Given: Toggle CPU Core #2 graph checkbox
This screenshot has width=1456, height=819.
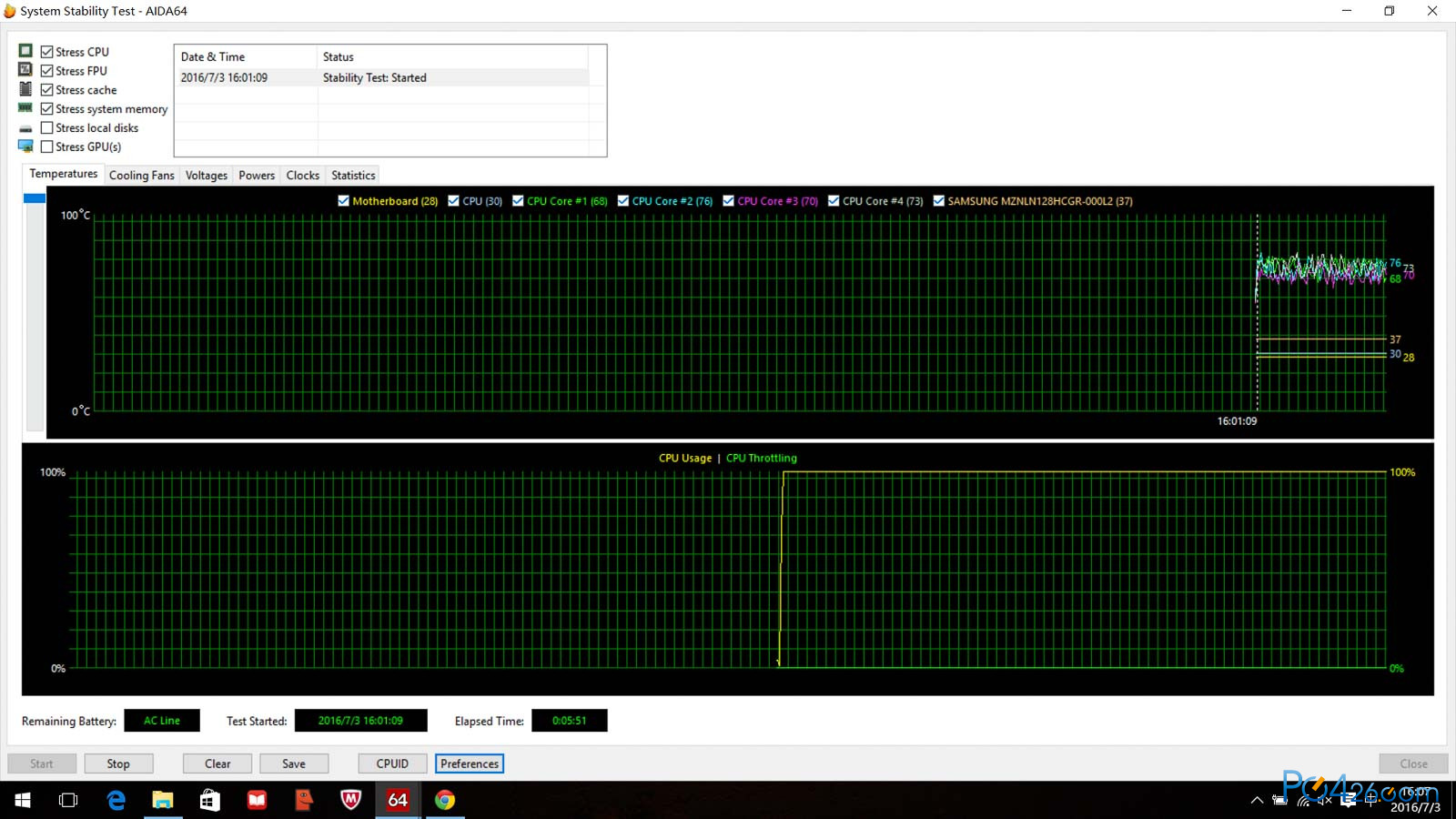Looking at the screenshot, I should tap(623, 201).
